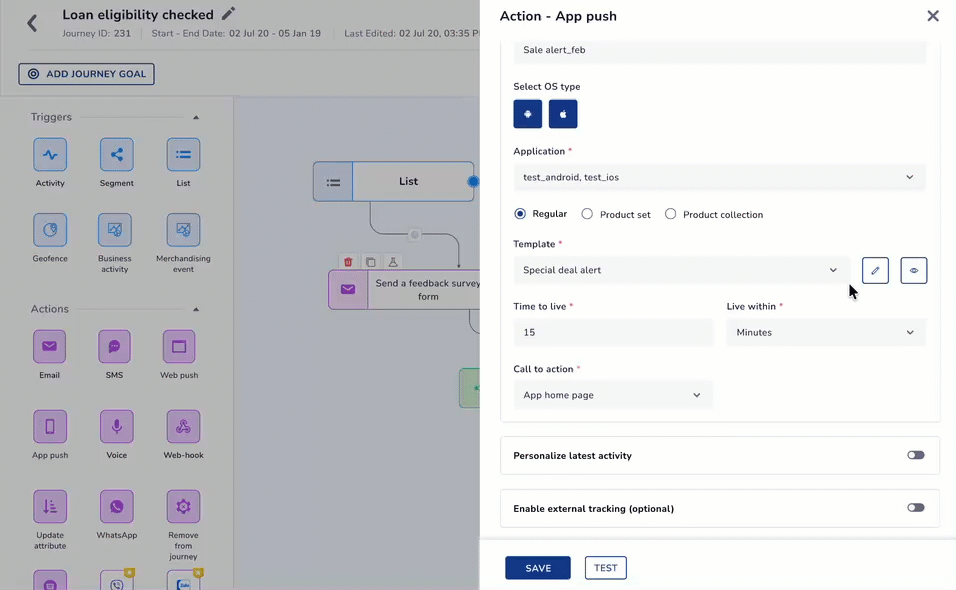Add an SMS action
The image size is (956, 590).
(x=114, y=346)
